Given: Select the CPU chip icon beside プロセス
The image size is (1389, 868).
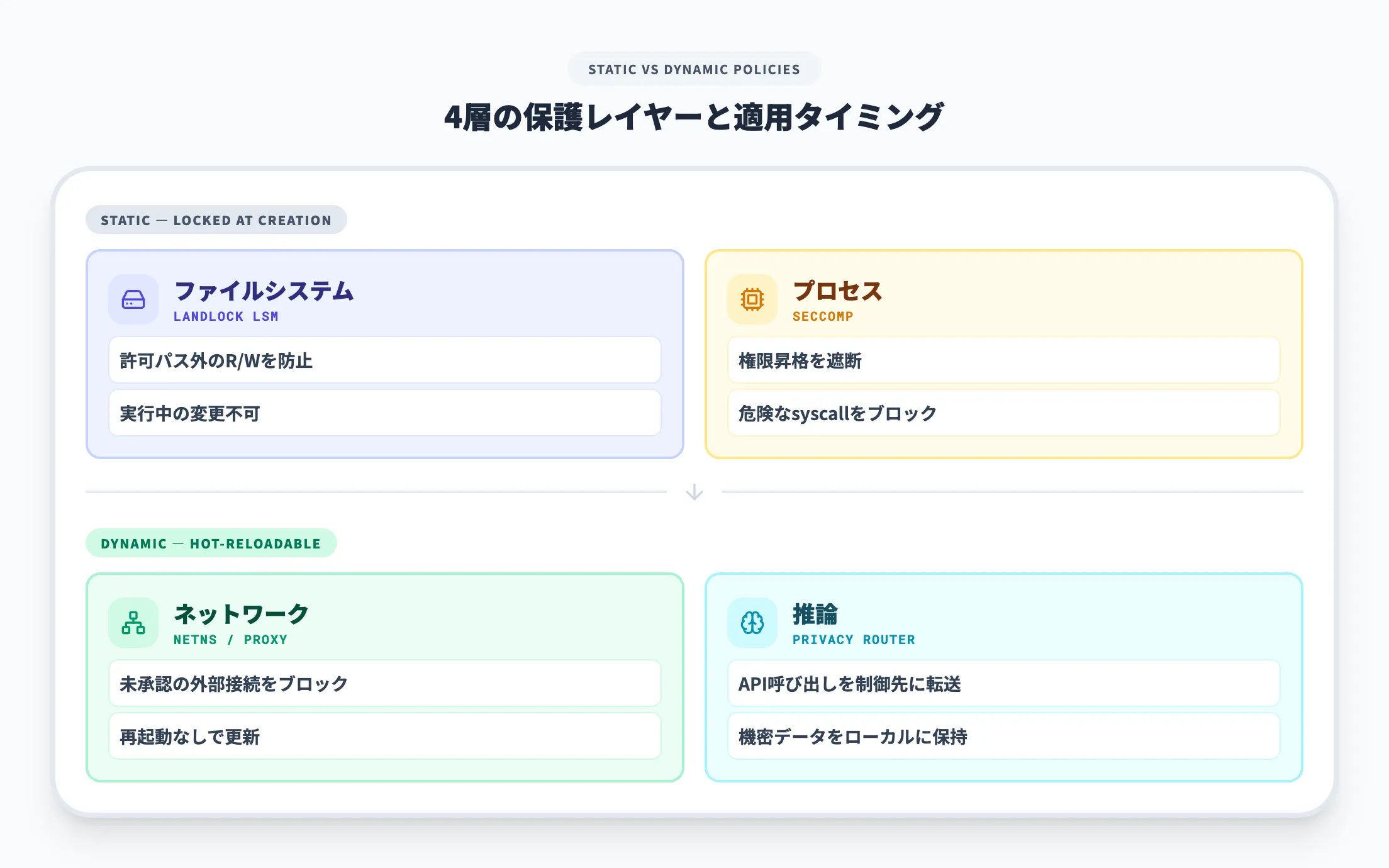Looking at the screenshot, I should click(x=751, y=299).
